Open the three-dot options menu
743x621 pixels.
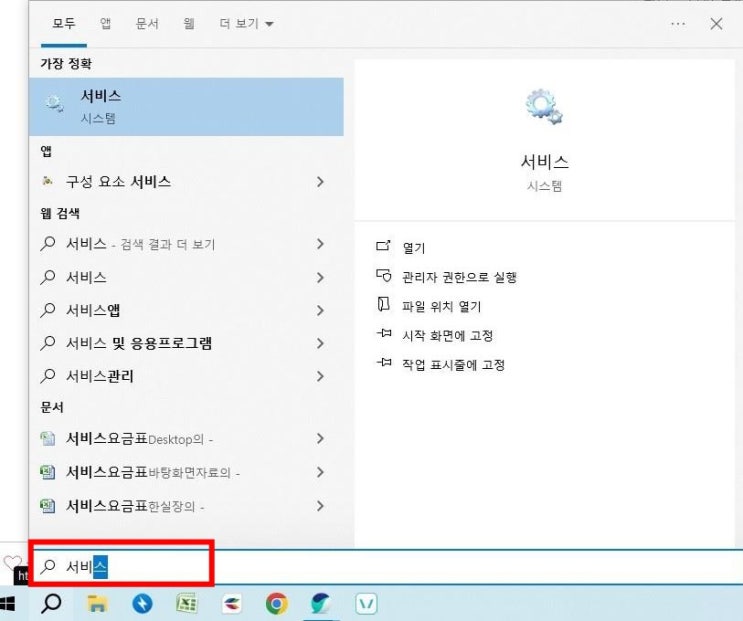pyautogui.click(x=678, y=24)
